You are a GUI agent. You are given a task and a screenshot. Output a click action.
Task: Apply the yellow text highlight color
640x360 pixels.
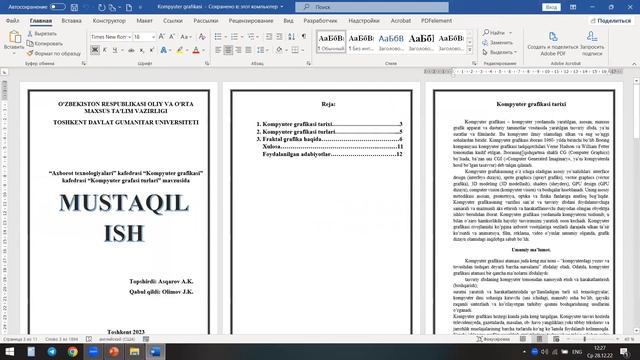pos(180,50)
